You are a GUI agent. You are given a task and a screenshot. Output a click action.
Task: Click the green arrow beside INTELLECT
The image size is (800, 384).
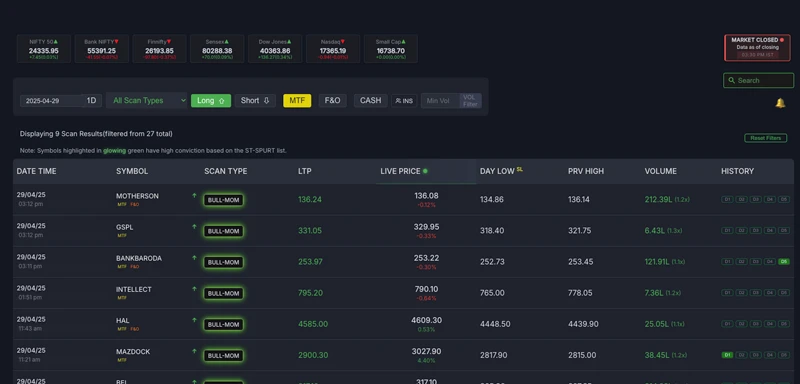194,289
